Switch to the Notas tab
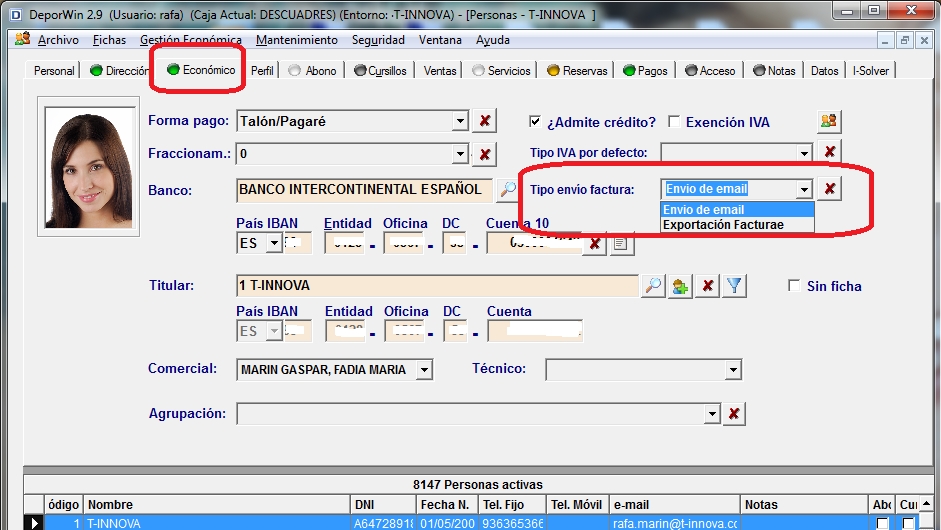The width and height of the screenshot is (941, 530). 774,71
